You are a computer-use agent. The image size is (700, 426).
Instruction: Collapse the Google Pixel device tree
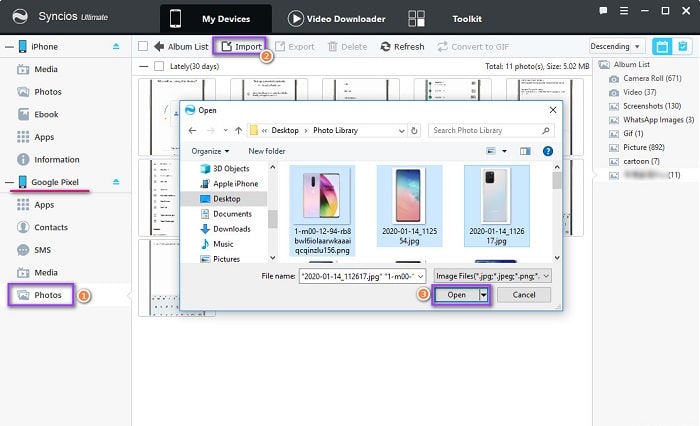click(x=9, y=182)
